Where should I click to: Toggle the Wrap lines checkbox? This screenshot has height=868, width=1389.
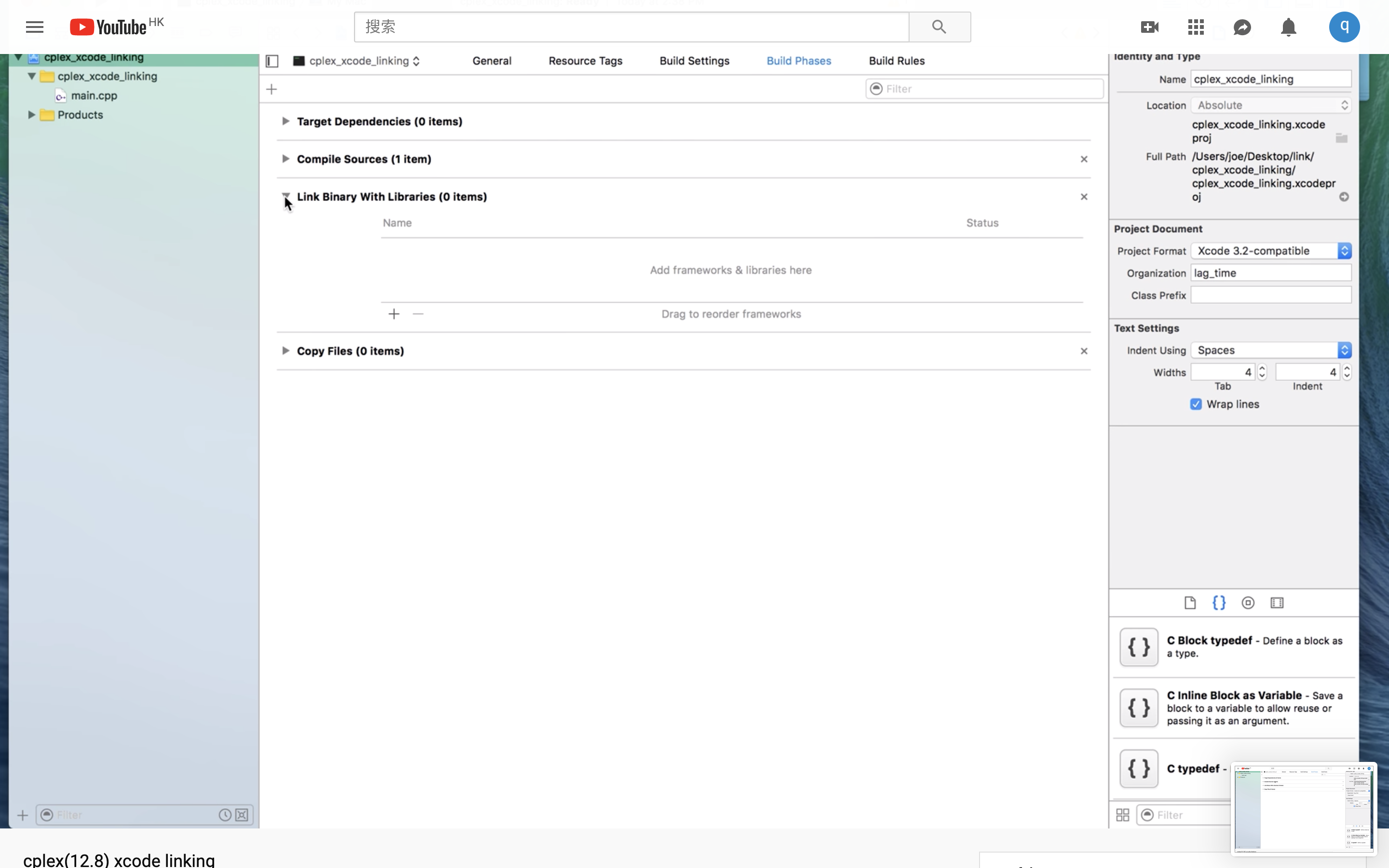(x=1196, y=404)
